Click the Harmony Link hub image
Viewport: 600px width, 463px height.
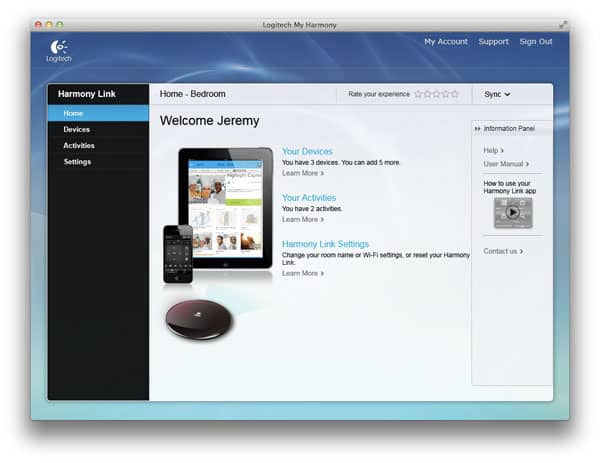[x=199, y=320]
